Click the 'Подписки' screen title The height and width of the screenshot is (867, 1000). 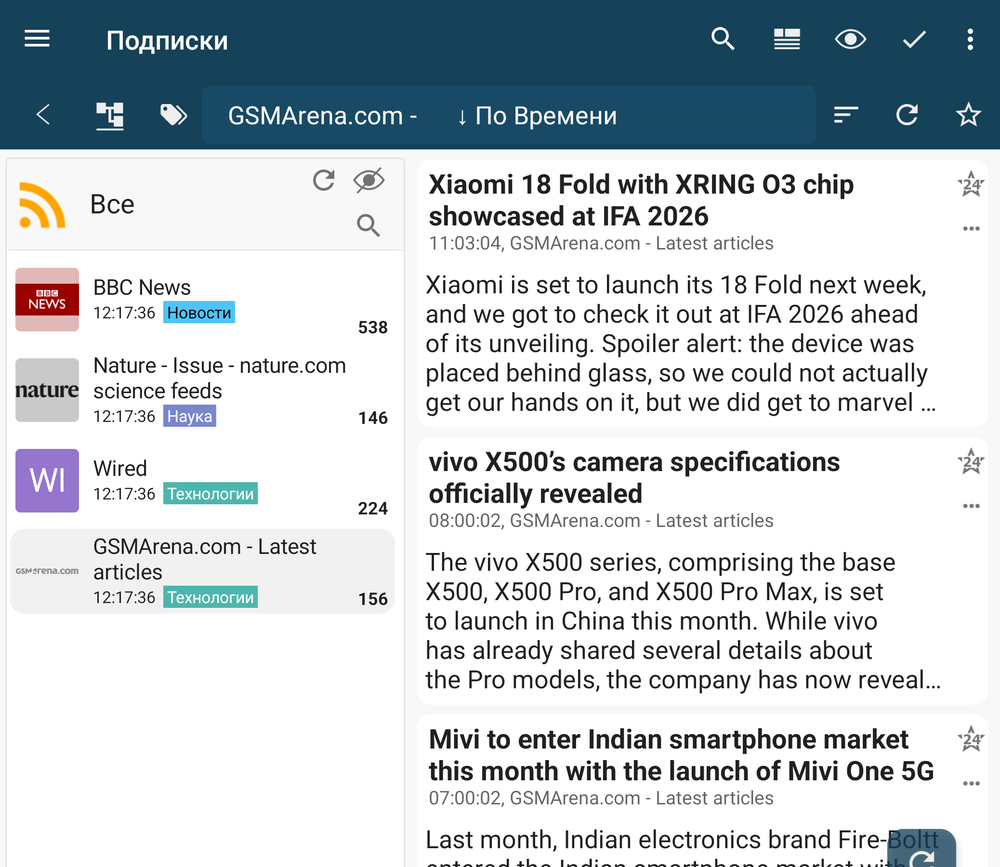pos(167,41)
